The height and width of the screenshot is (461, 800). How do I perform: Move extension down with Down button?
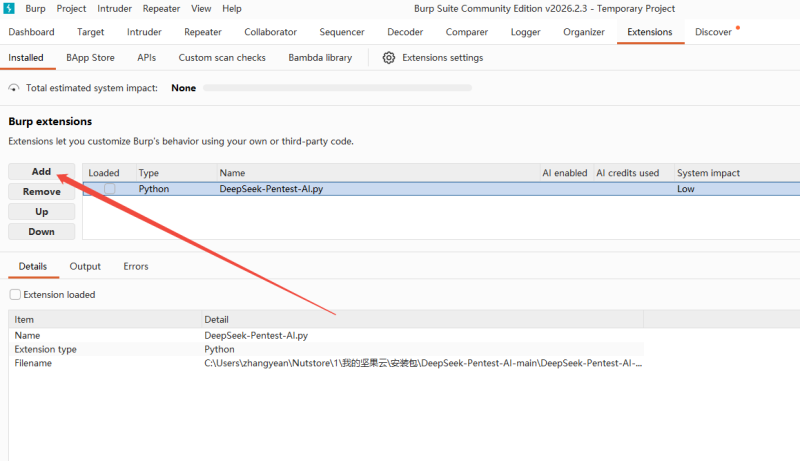tap(42, 232)
